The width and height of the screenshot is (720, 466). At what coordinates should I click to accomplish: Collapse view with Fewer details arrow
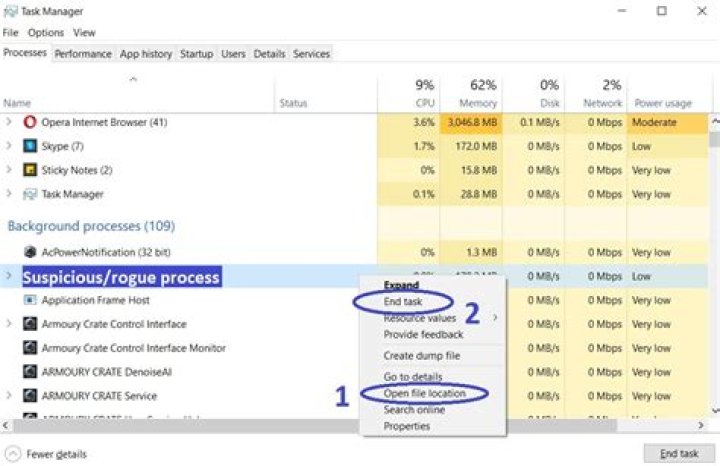(x=13, y=454)
